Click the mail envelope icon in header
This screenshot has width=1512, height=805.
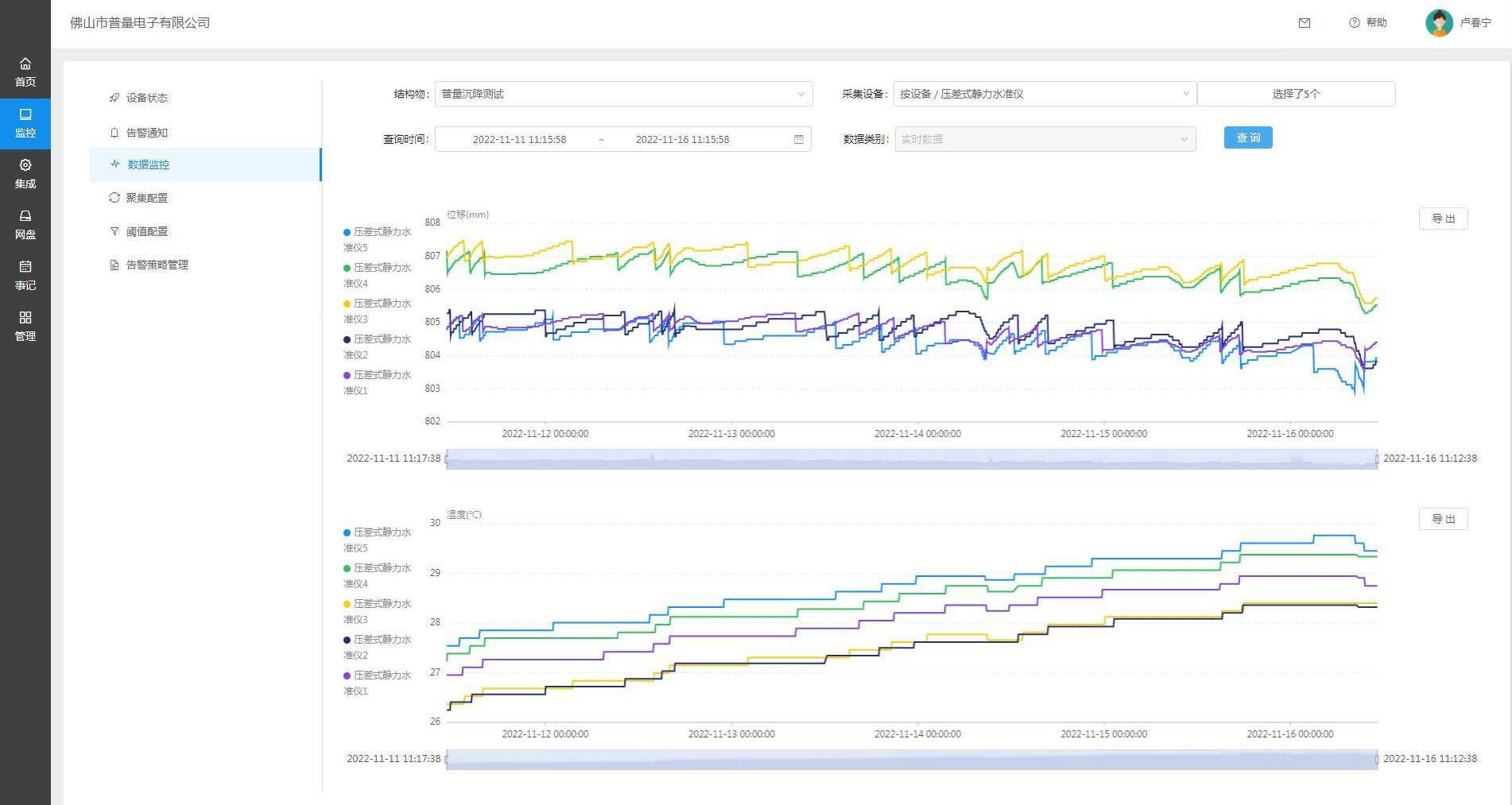1304,23
